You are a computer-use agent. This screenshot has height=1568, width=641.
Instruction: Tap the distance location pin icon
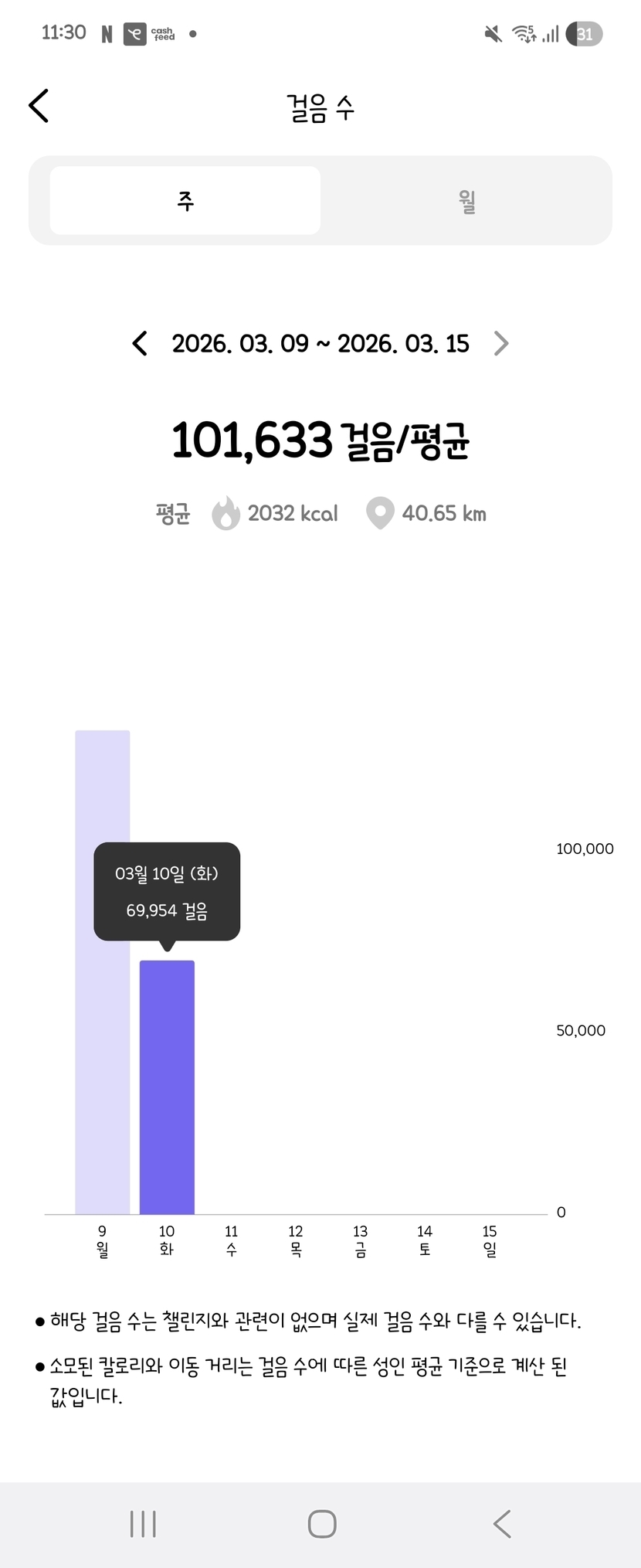tap(379, 513)
